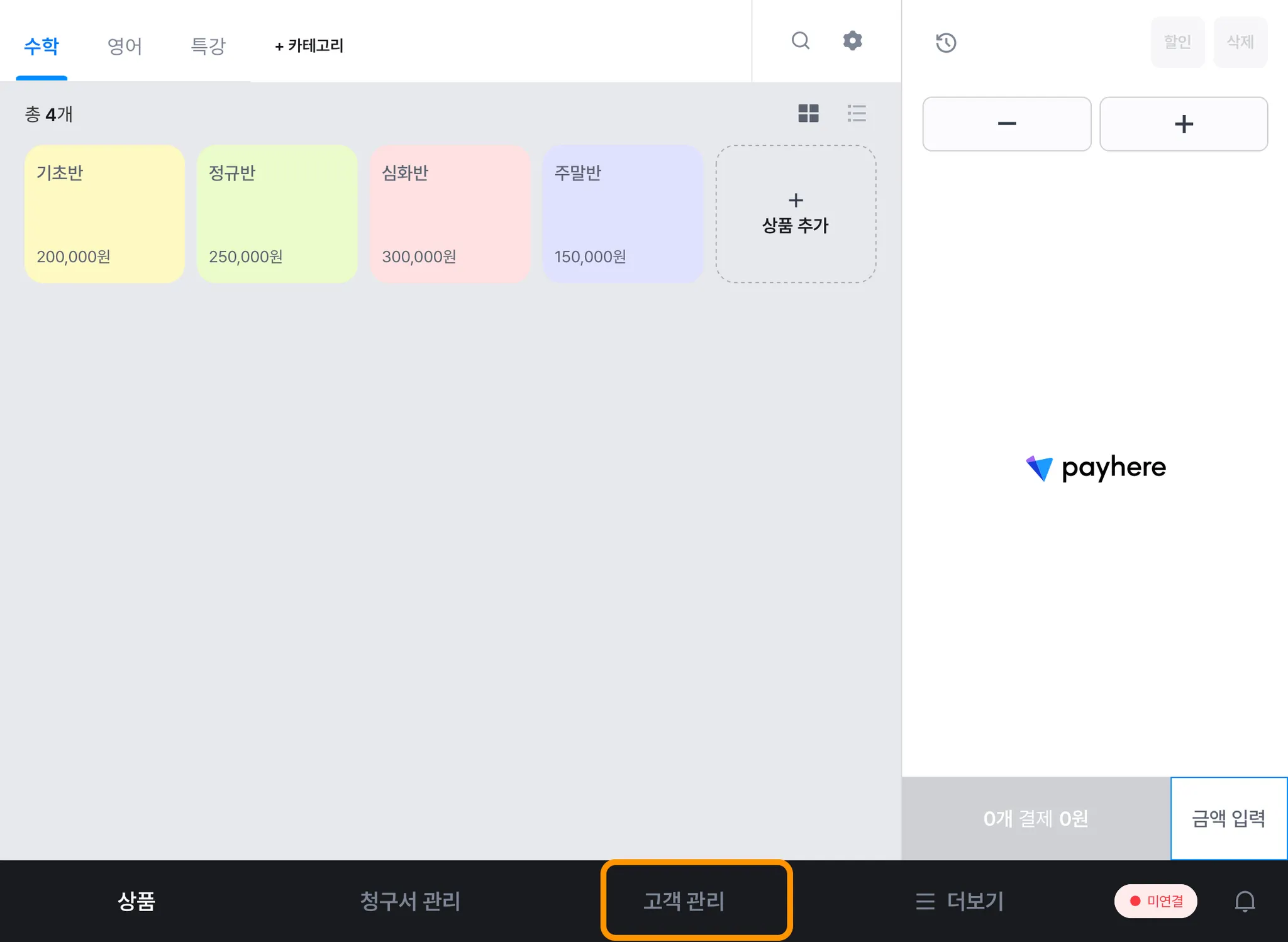The image size is (1288, 942).
Task: Click the 미연결 connection status badge
Action: pyautogui.click(x=1155, y=901)
